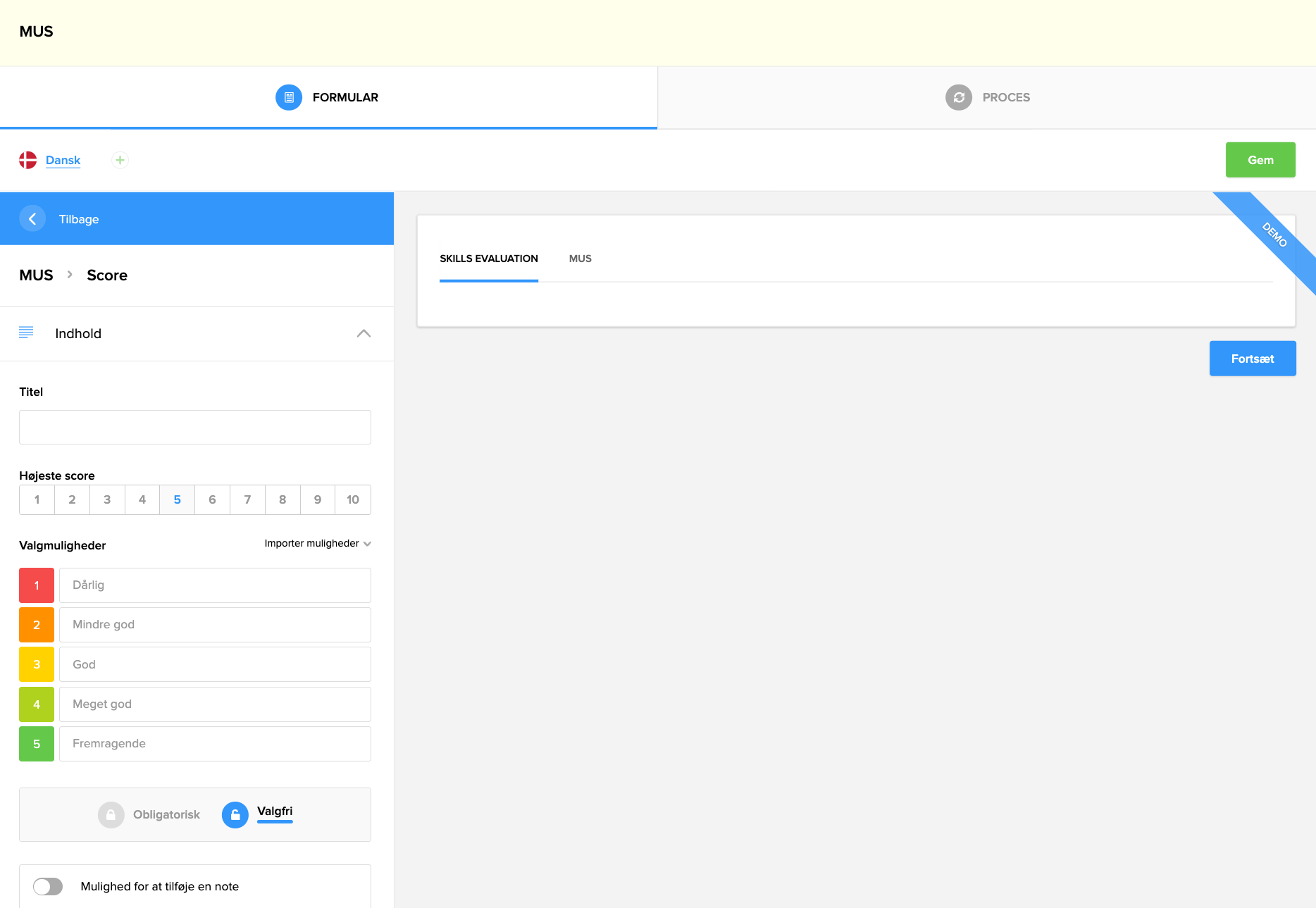Click the Indhold text lines icon
1316x908 pixels.
[x=26, y=333]
